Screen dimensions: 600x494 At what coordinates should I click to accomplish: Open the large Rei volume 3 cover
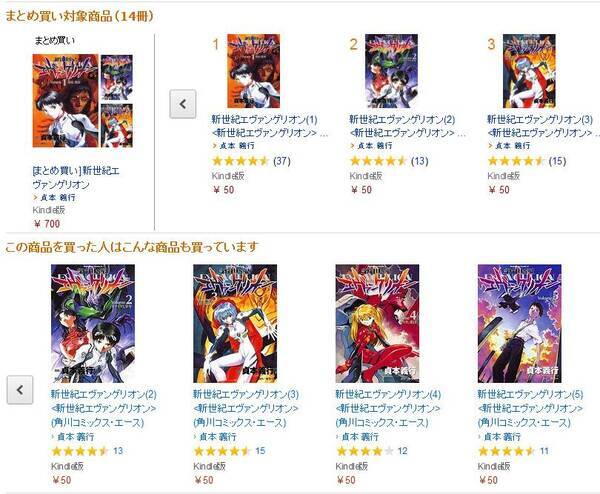(235, 324)
